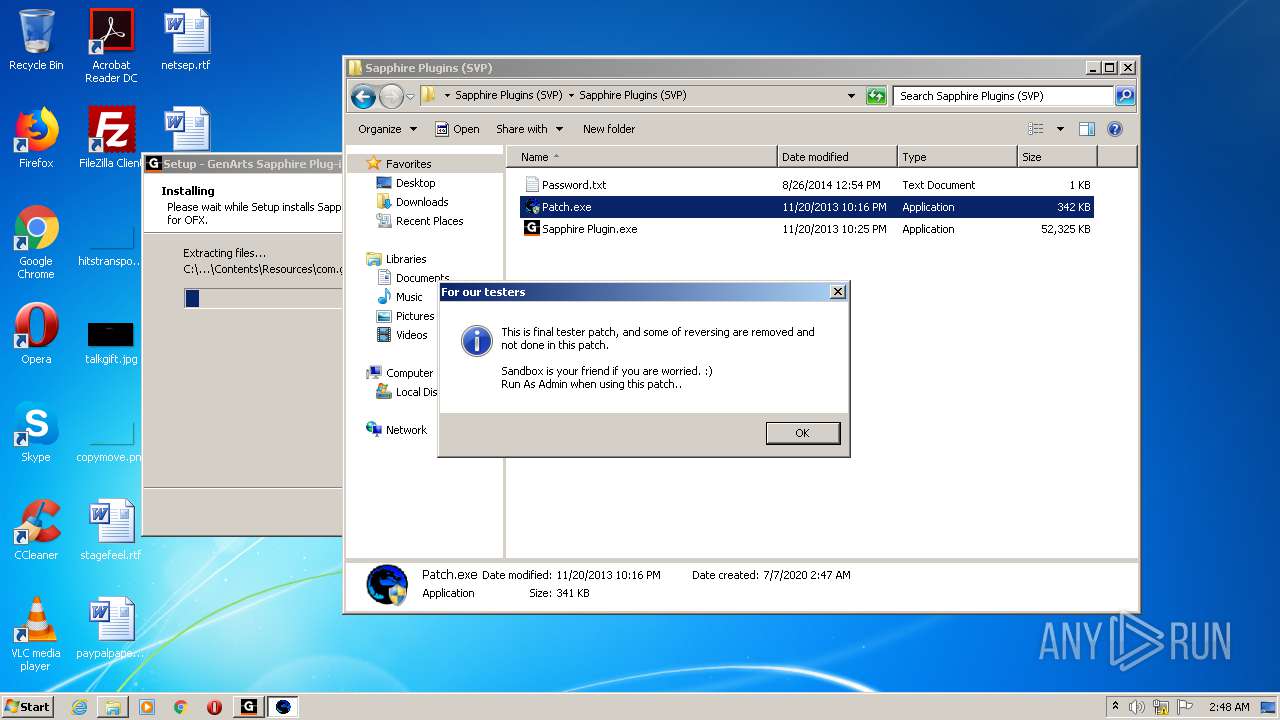Select the Patch.exe file icon

click(532, 207)
